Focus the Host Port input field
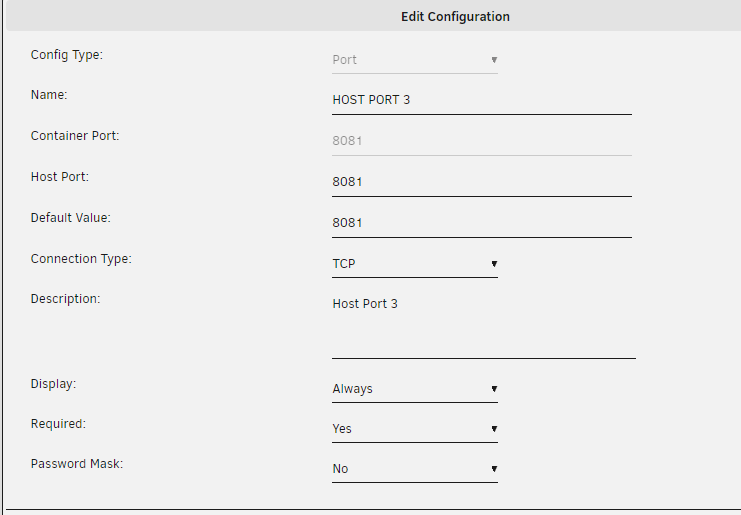Image resolution: width=741 pixels, height=515 pixels. (482, 182)
